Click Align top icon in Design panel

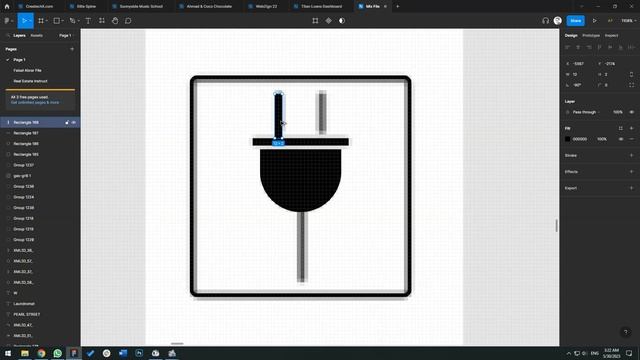tap(599, 48)
